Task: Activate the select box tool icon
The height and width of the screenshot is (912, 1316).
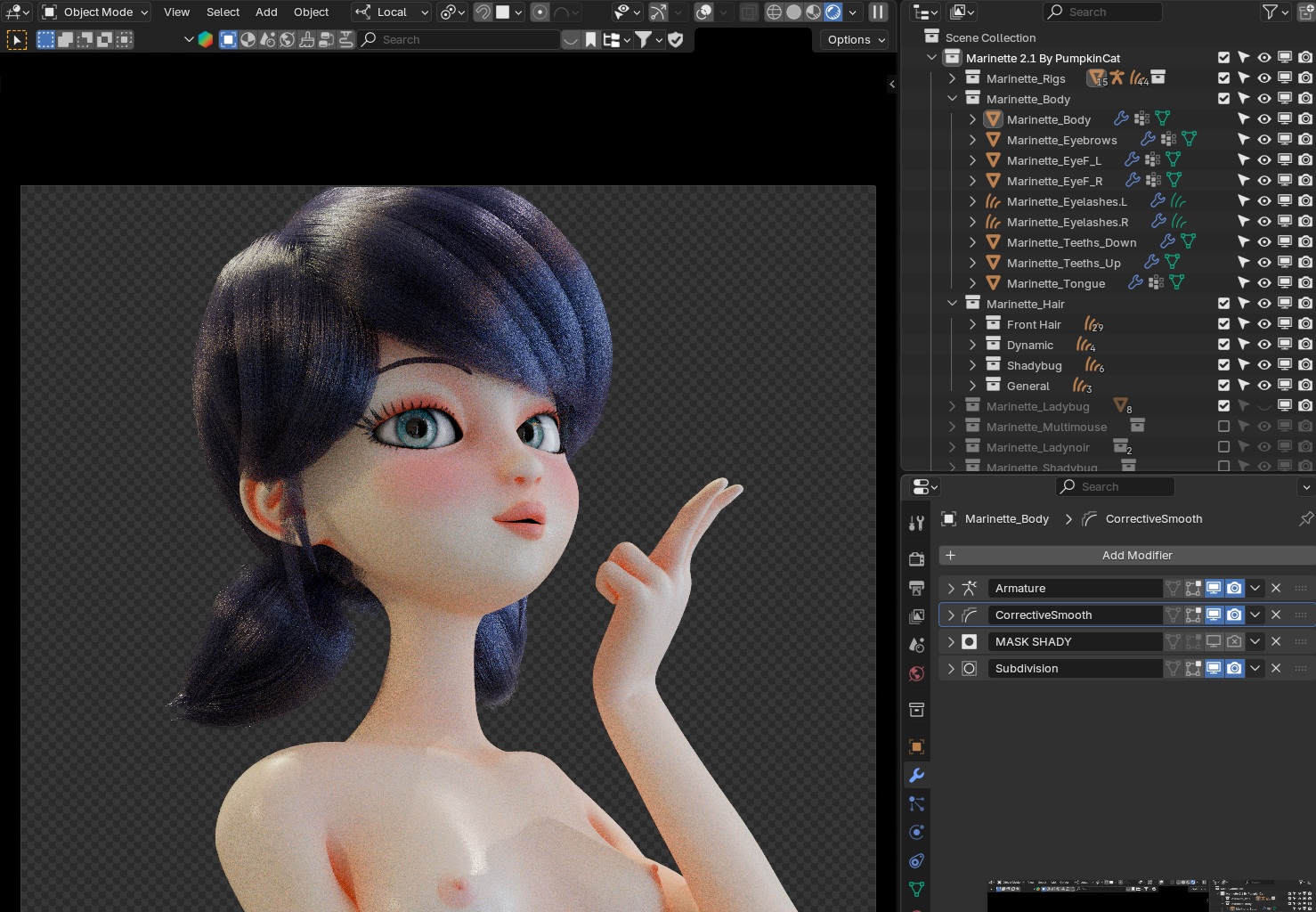Action: coord(16,40)
